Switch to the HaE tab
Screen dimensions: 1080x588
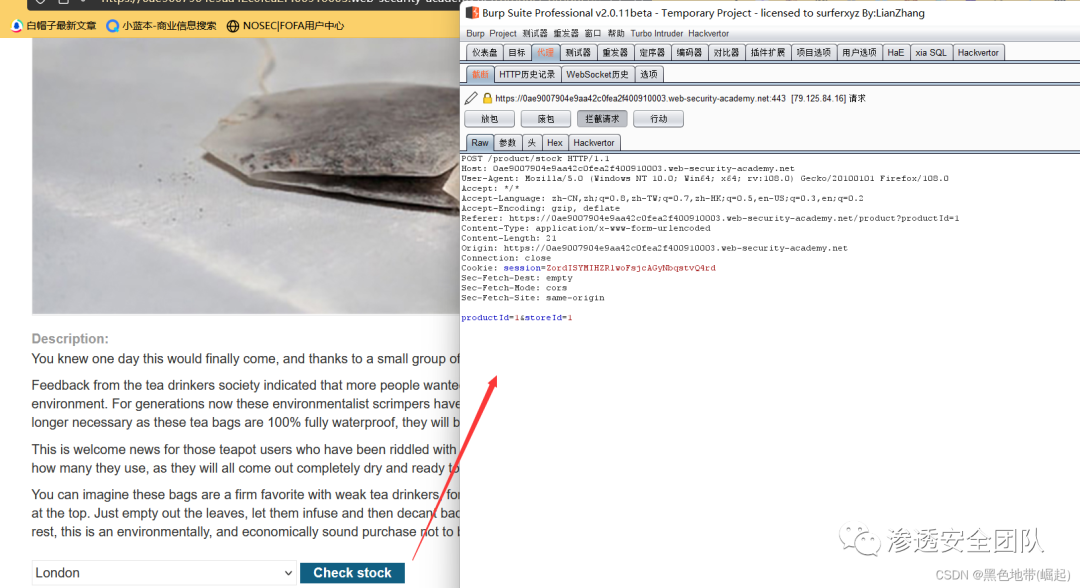pyautogui.click(x=895, y=52)
